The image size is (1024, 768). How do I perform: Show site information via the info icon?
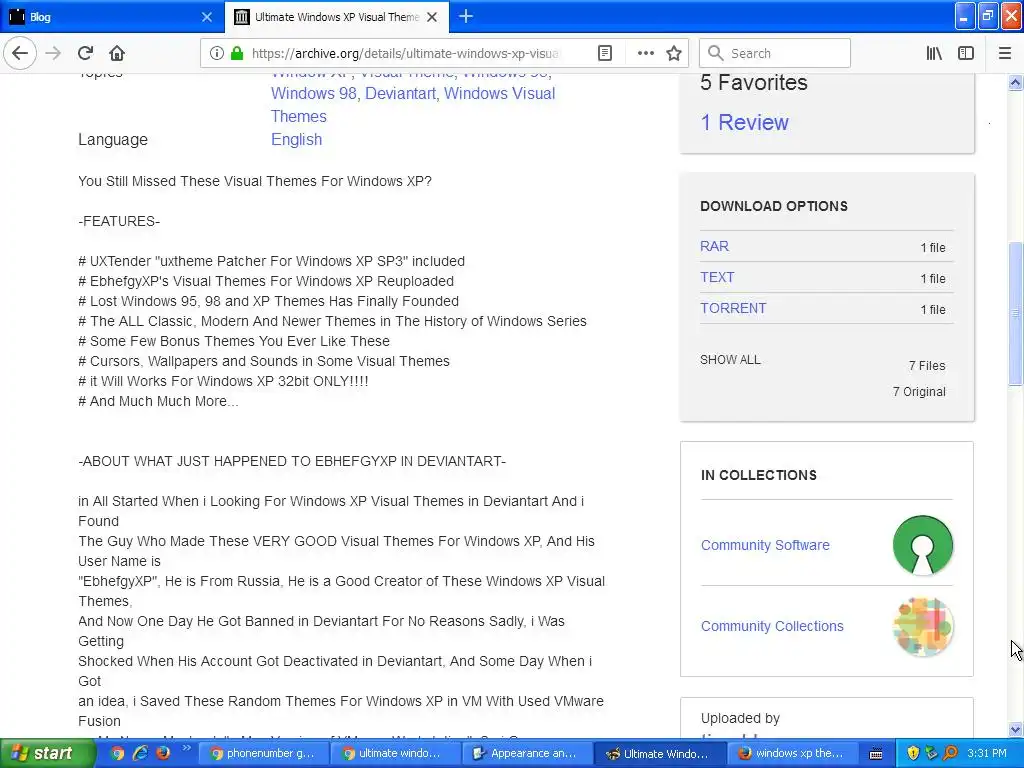(x=216, y=53)
